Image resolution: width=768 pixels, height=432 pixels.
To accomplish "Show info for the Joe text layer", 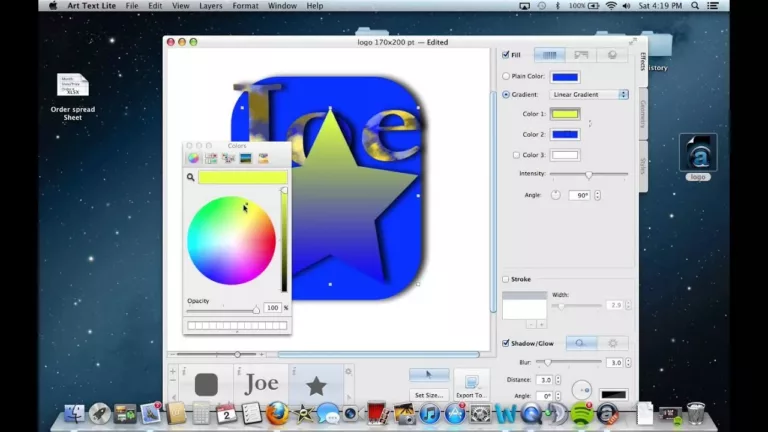I will pos(239,372).
